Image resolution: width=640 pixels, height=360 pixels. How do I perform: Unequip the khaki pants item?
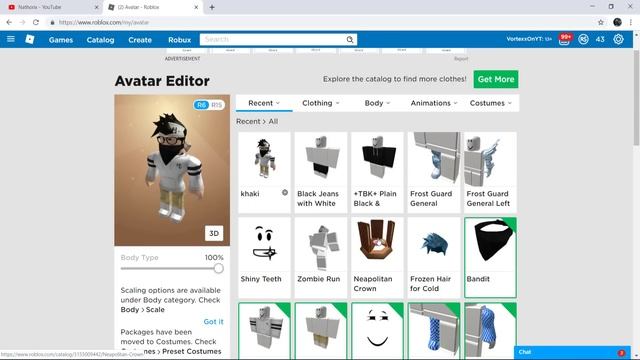(x=320, y=331)
